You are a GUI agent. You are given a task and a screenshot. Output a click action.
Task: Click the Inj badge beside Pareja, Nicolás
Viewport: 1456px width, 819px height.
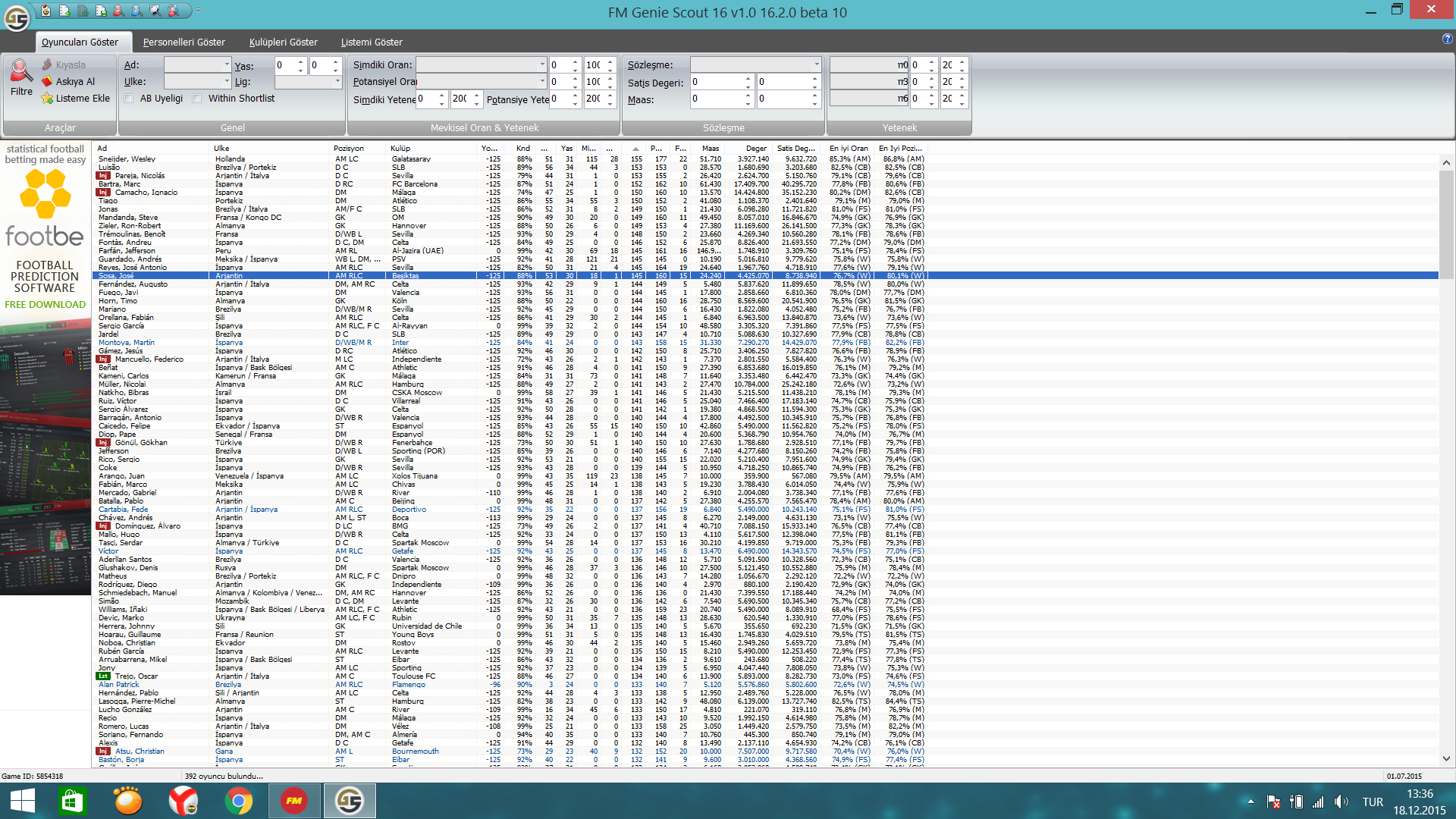pyautogui.click(x=103, y=176)
